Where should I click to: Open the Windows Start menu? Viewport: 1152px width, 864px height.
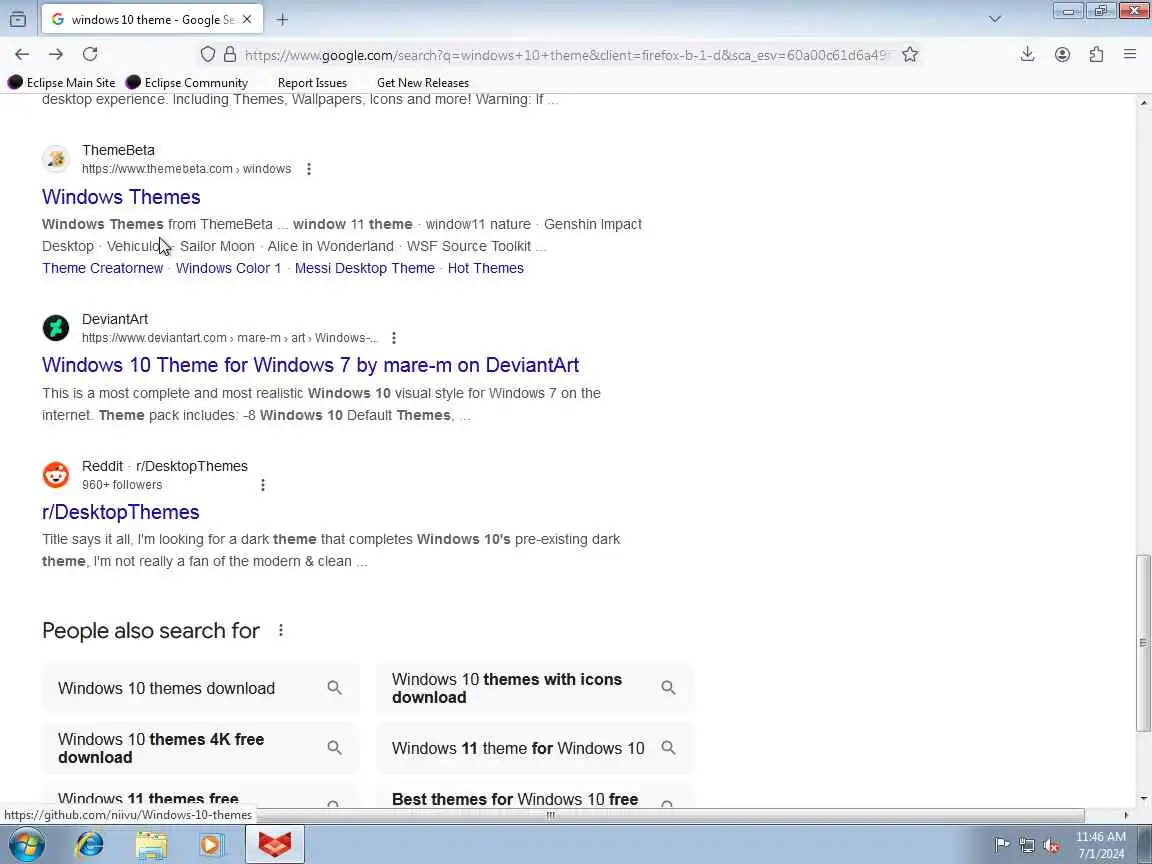coord(26,844)
